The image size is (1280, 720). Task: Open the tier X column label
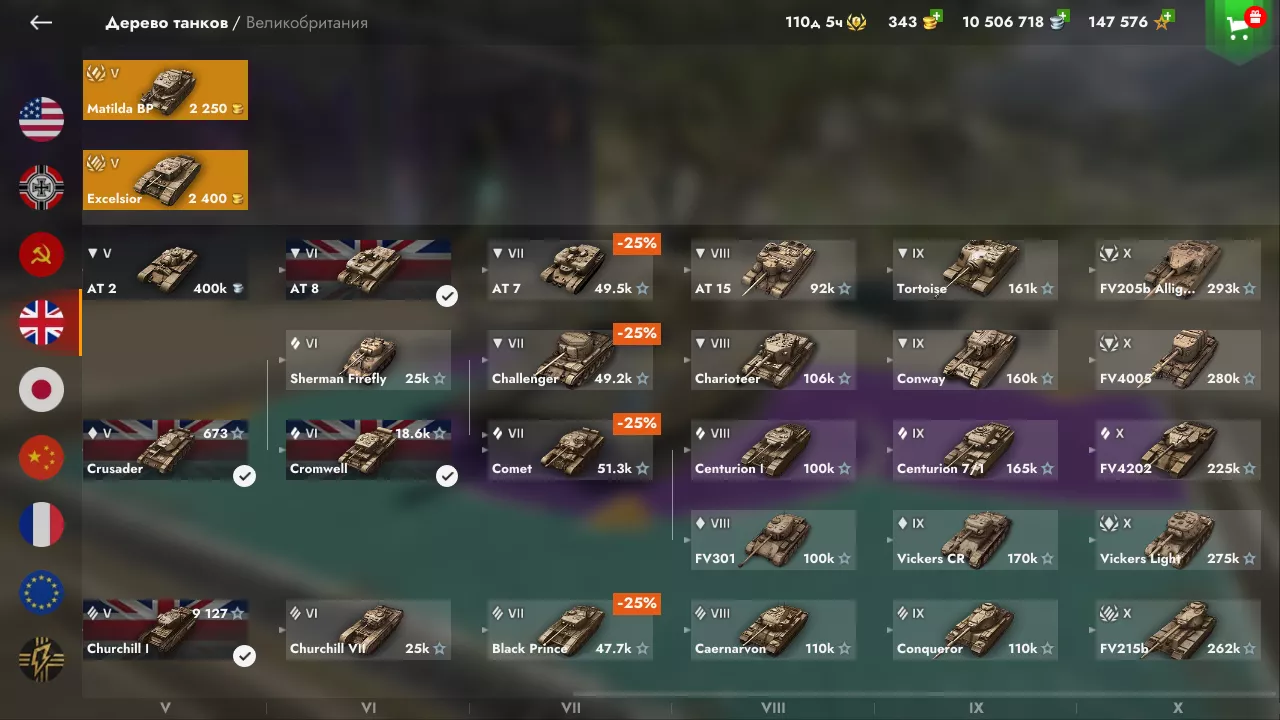[1178, 708]
